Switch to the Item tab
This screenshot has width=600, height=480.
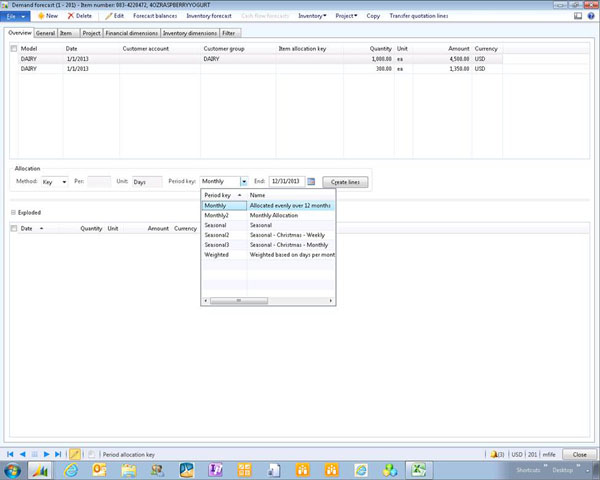[68, 33]
